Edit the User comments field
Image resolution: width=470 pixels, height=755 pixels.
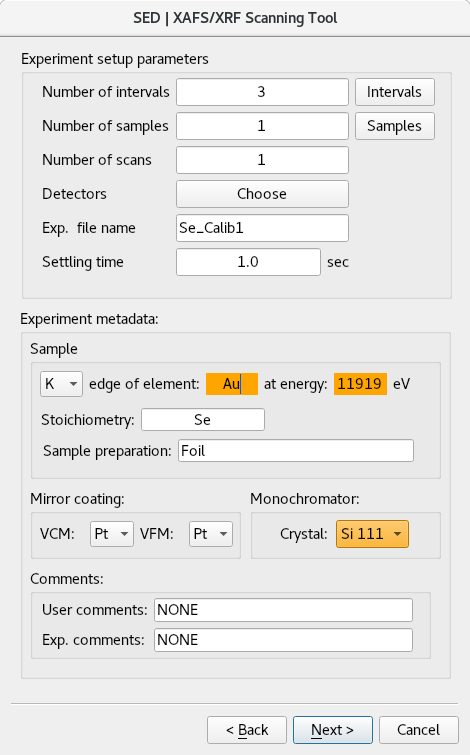[283, 610]
